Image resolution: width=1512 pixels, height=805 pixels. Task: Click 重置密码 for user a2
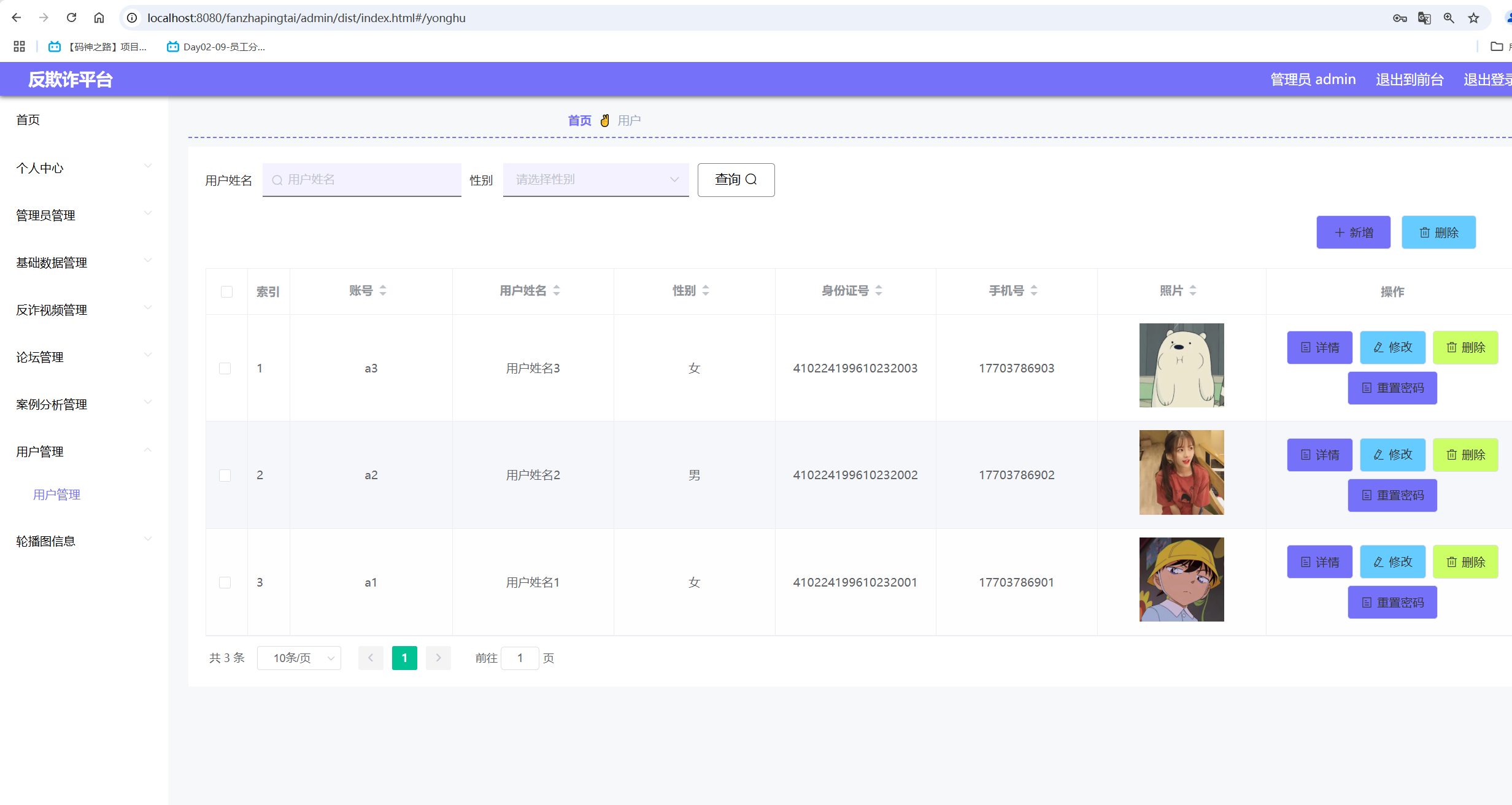[x=1392, y=495]
